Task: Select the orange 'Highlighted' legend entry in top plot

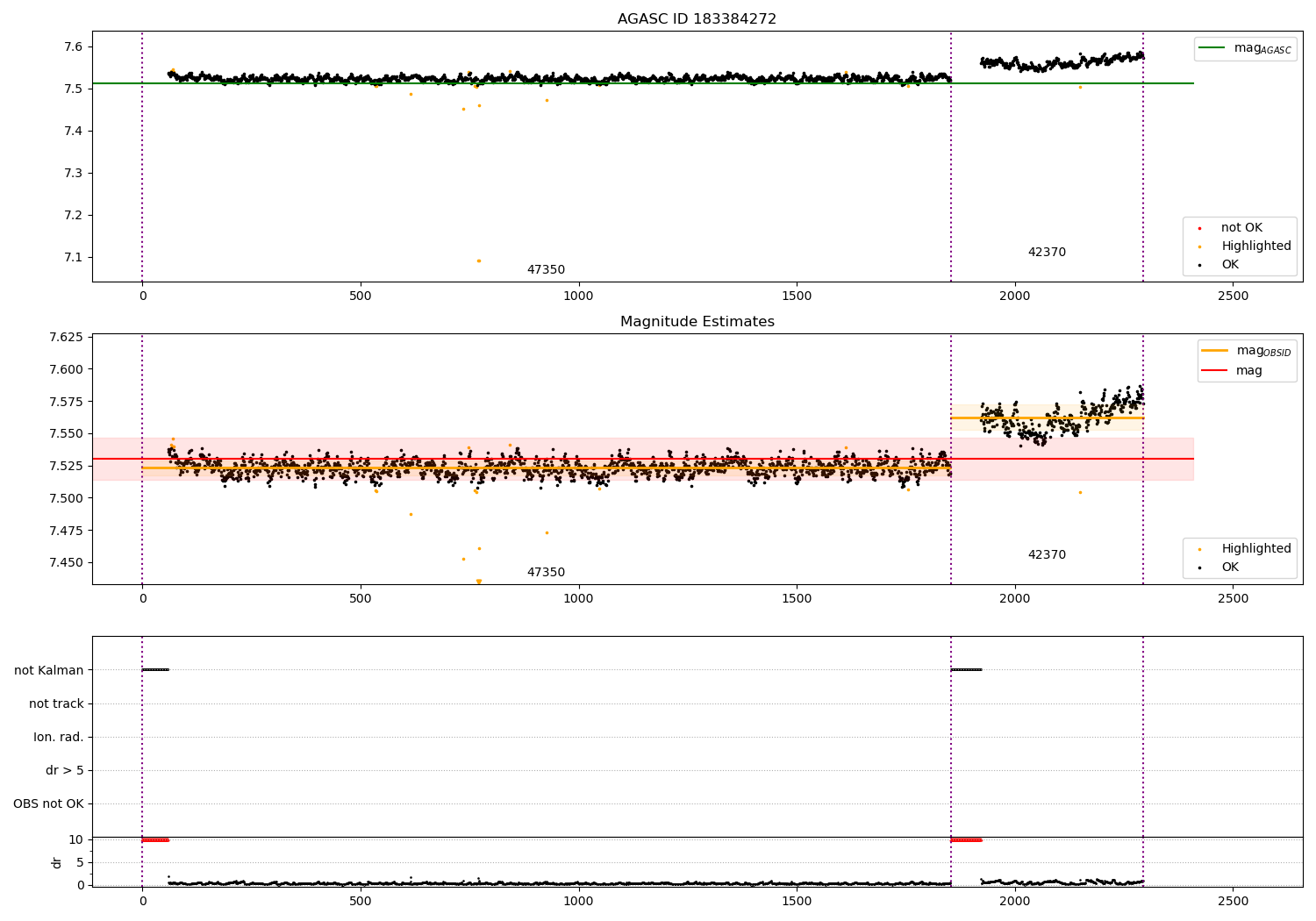Action: pyautogui.click(x=1255, y=246)
